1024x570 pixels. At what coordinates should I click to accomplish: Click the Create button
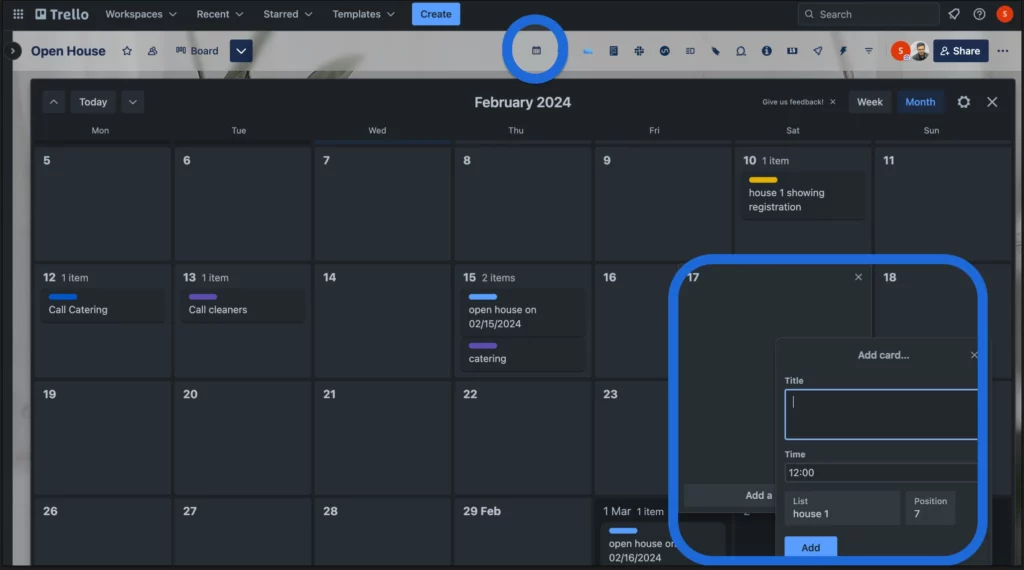[436, 14]
